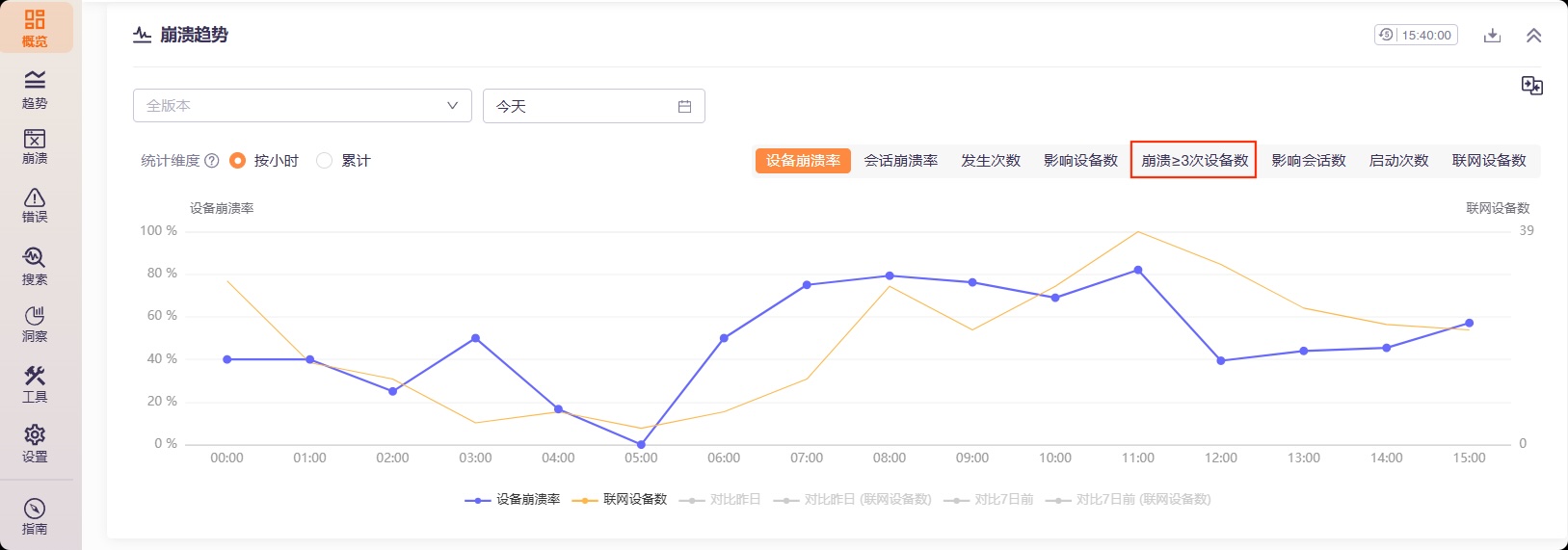The width and height of the screenshot is (1568, 550).
Task: Expand the 全版本 version dropdown
Action: (x=302, y=106)
